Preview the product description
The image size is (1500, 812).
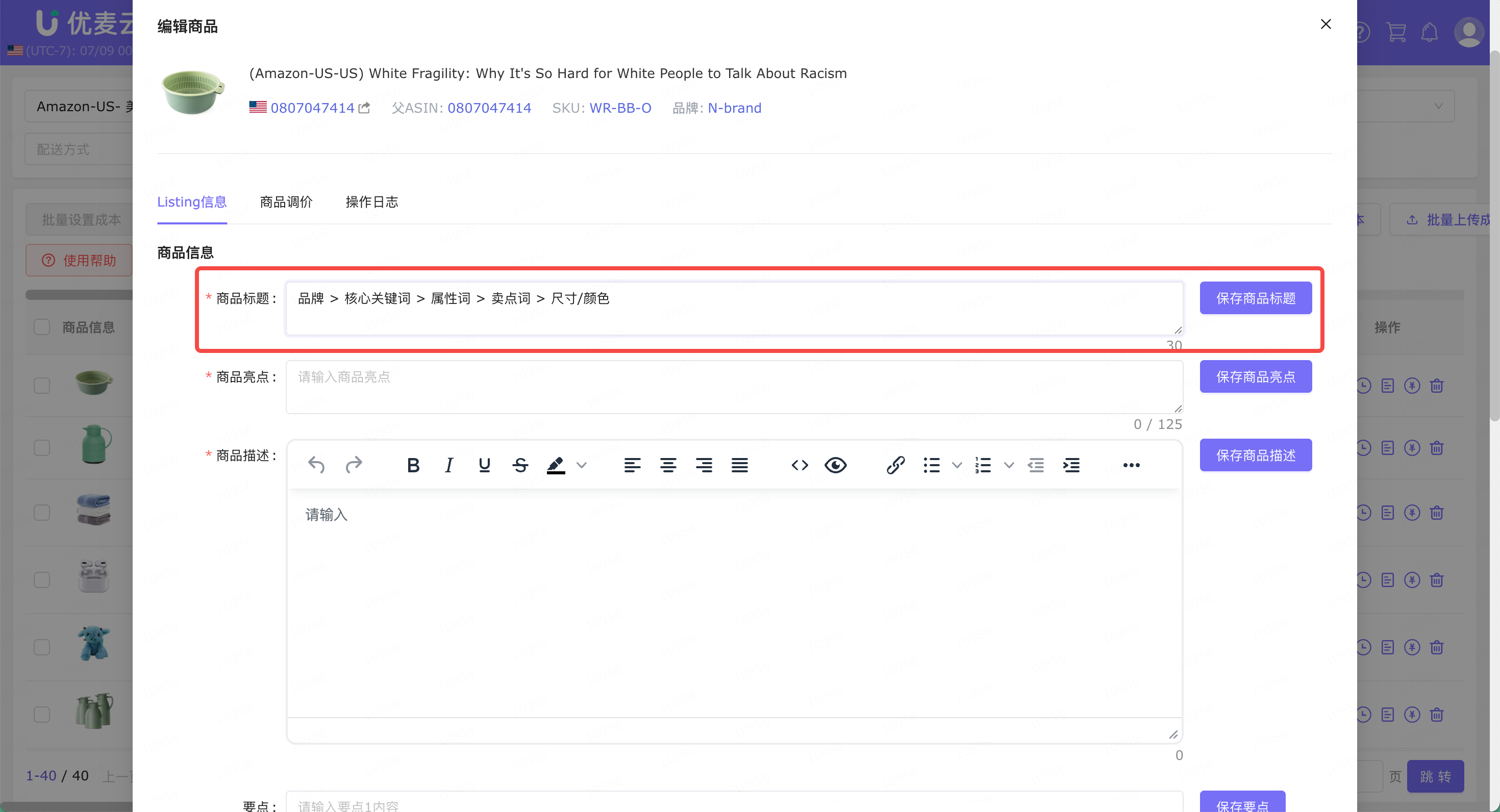(x=836, y=465)
